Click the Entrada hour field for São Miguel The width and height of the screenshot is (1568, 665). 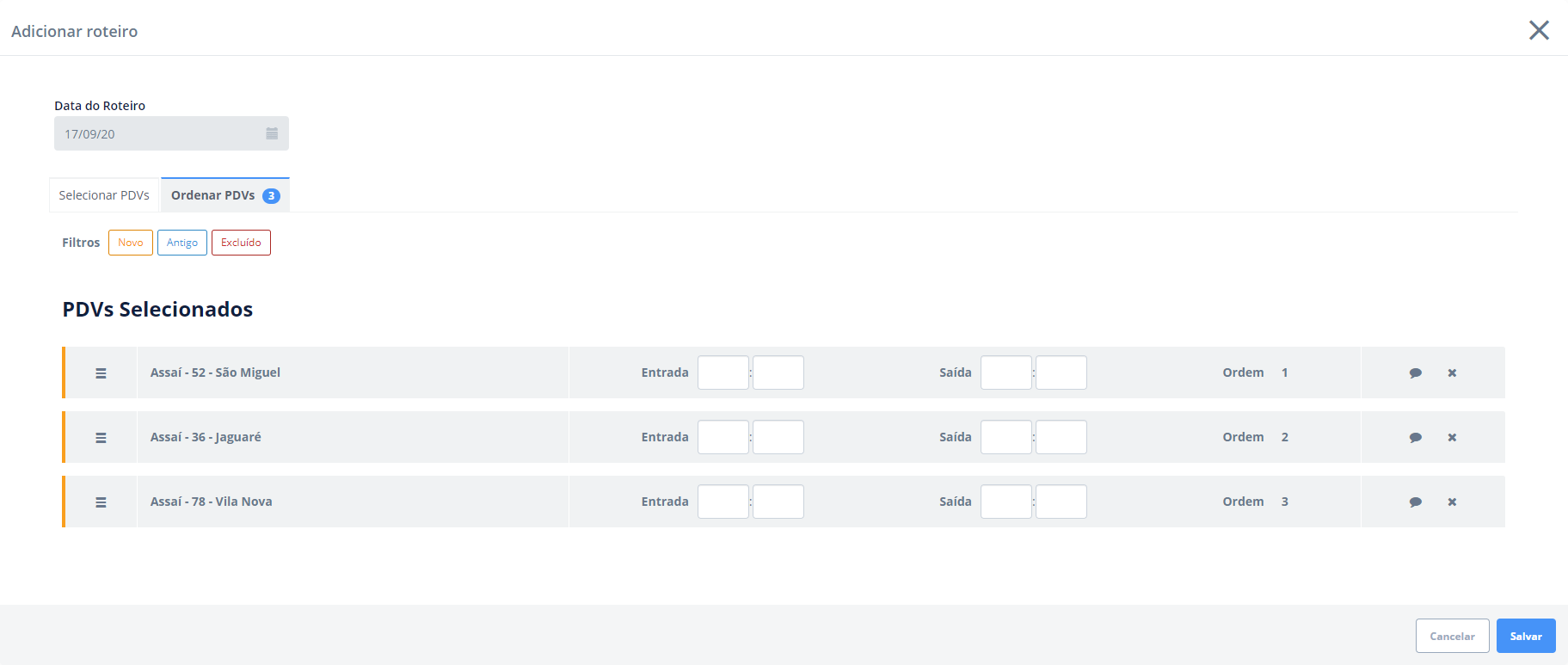(x=723, y=373)
